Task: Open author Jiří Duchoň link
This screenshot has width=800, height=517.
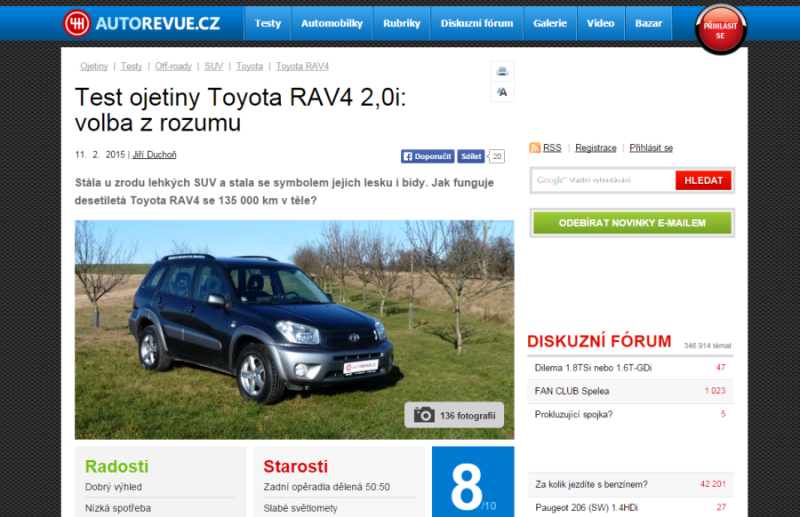Action: click(x=154, y=155)
